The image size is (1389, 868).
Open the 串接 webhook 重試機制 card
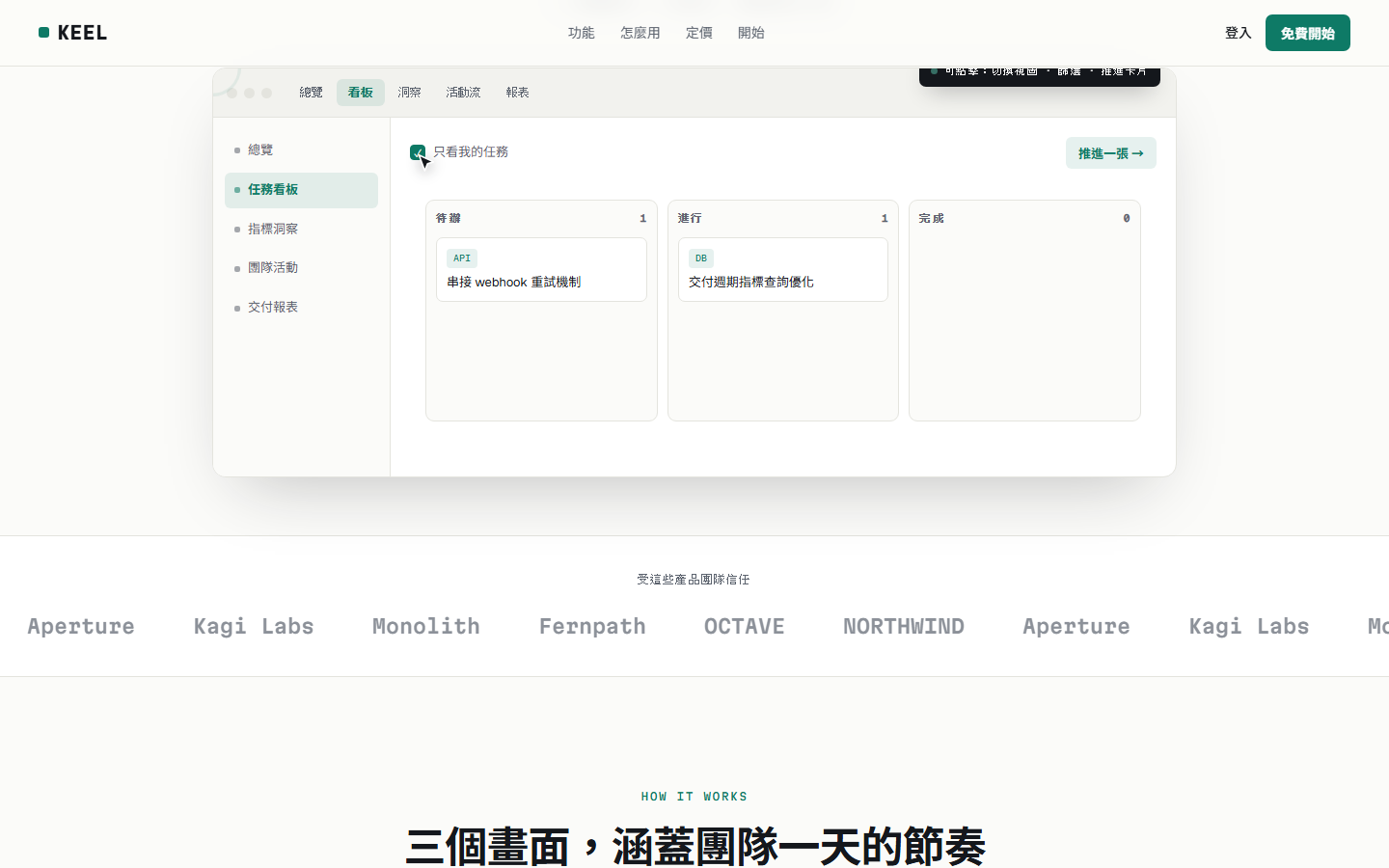(541, 270)
